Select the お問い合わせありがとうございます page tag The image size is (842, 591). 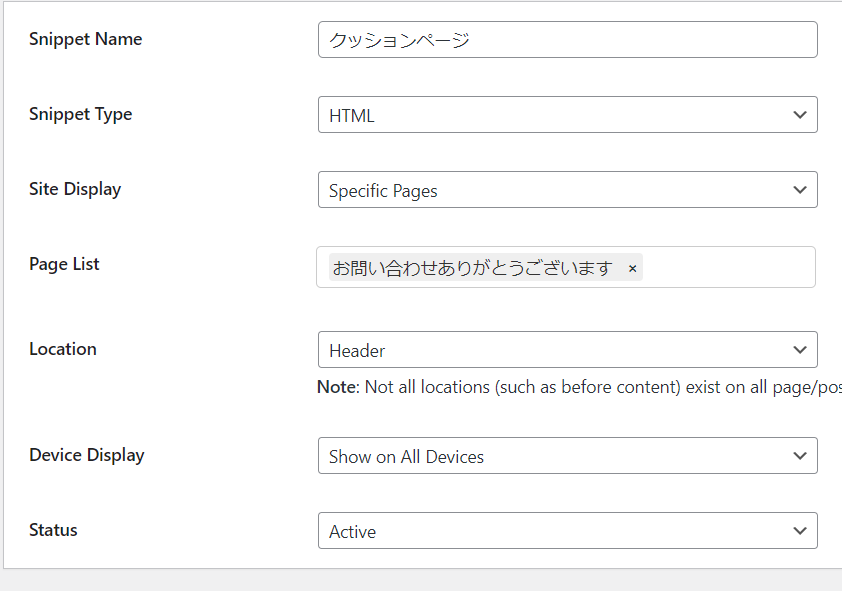pos(472,268)
